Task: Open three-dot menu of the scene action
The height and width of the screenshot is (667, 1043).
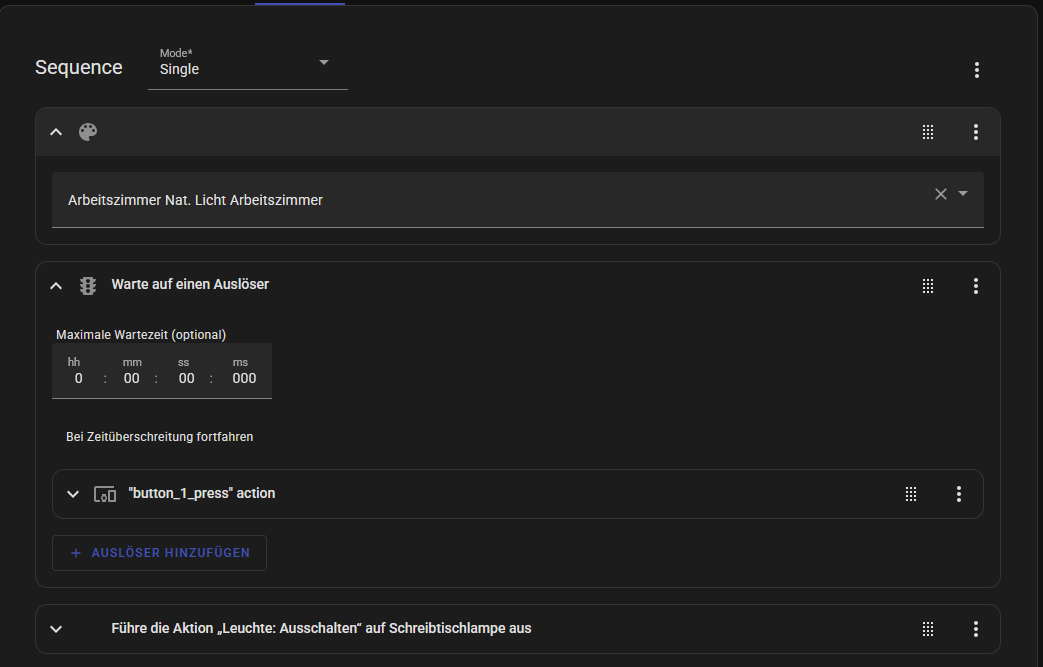Action: (976, 132)
